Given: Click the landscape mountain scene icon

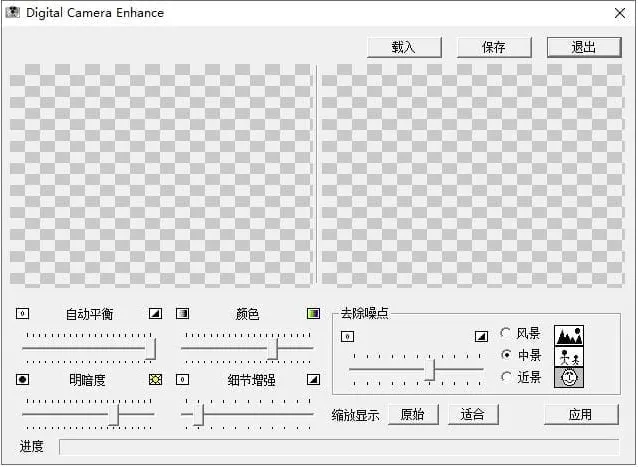Looking at the screenshot, I should pos(569,335).
